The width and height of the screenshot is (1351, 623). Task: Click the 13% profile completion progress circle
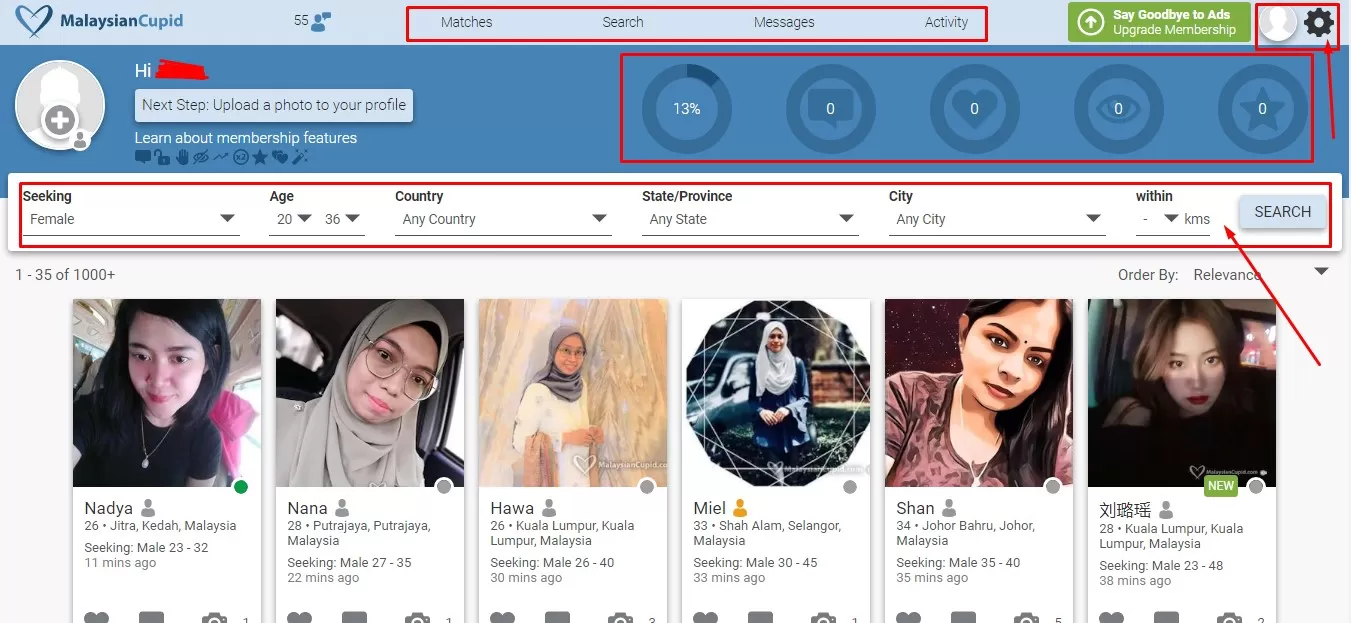(x=686, y=108)
